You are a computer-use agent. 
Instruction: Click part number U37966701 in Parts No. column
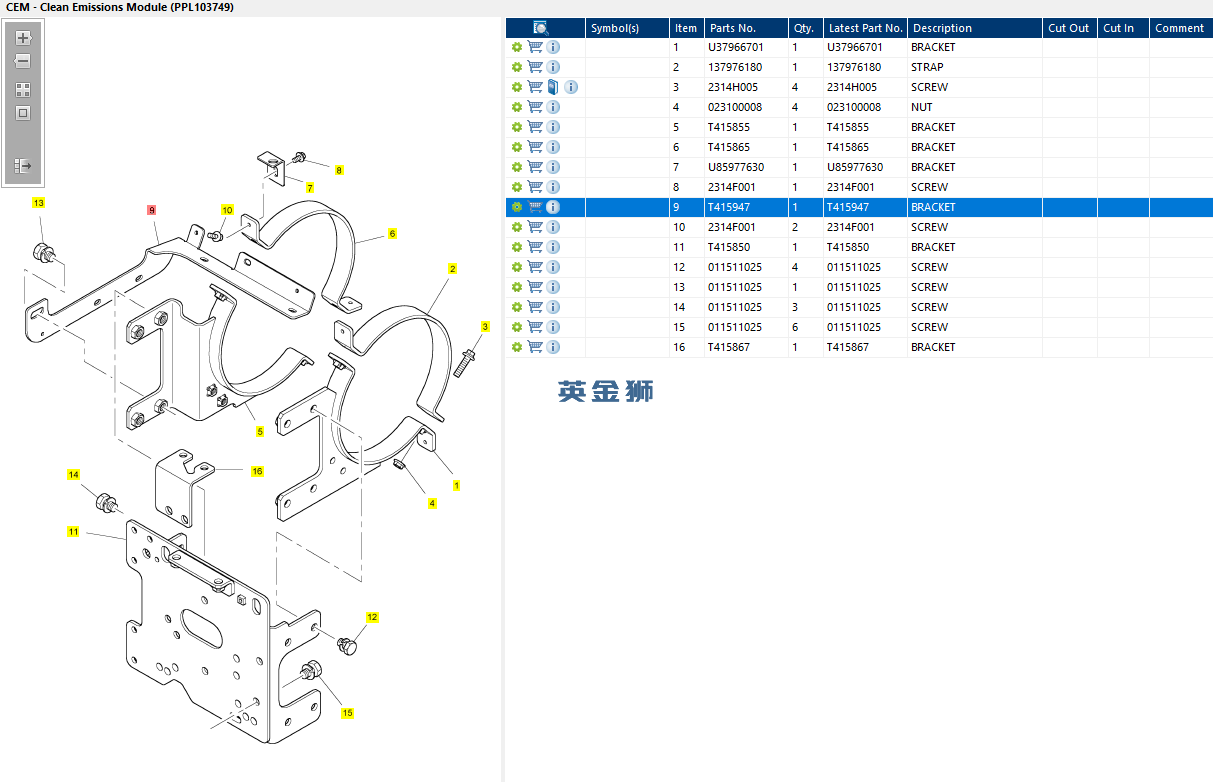[x=736, y=47]
